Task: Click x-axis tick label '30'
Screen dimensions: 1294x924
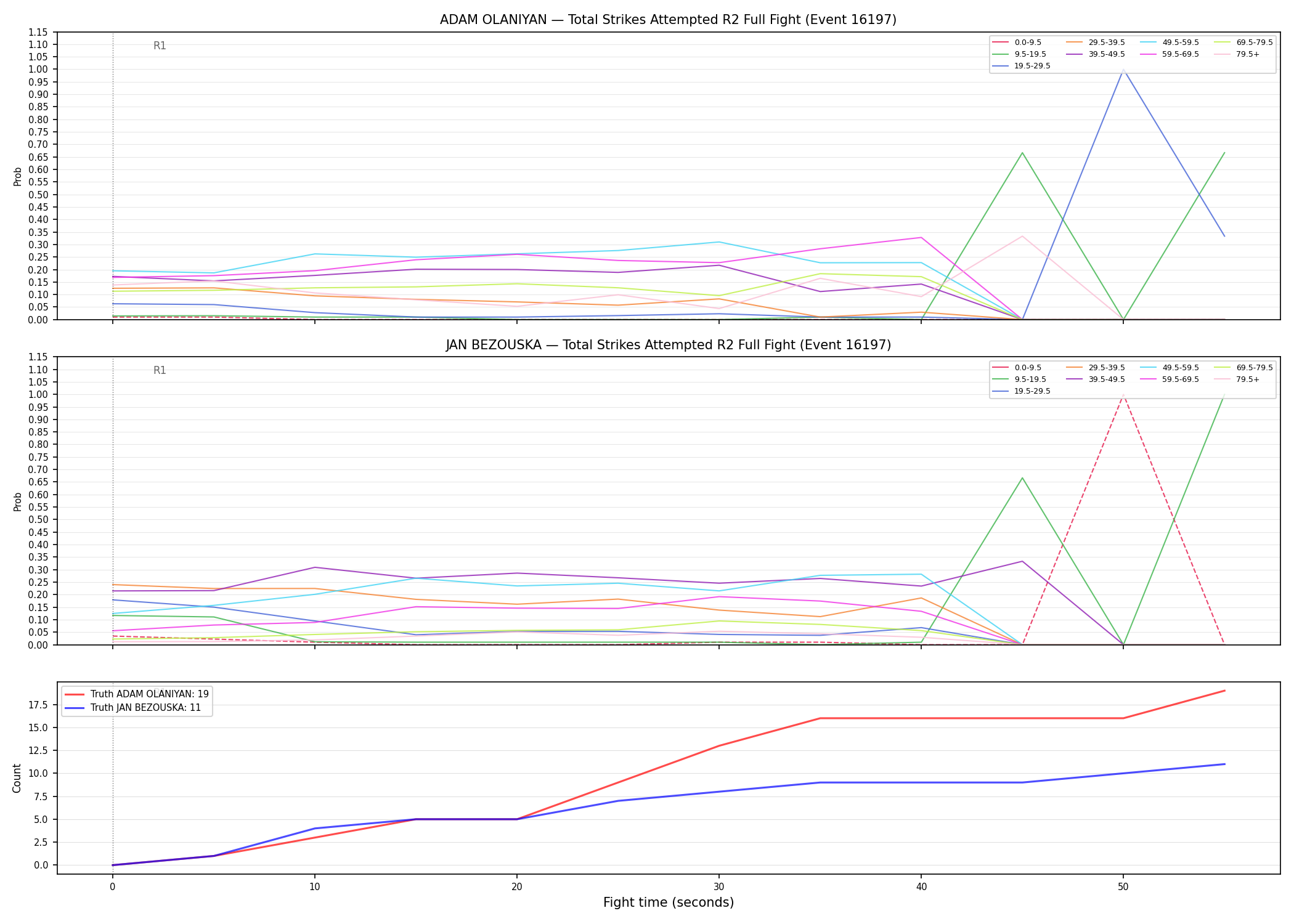Action: coord(718,887)
